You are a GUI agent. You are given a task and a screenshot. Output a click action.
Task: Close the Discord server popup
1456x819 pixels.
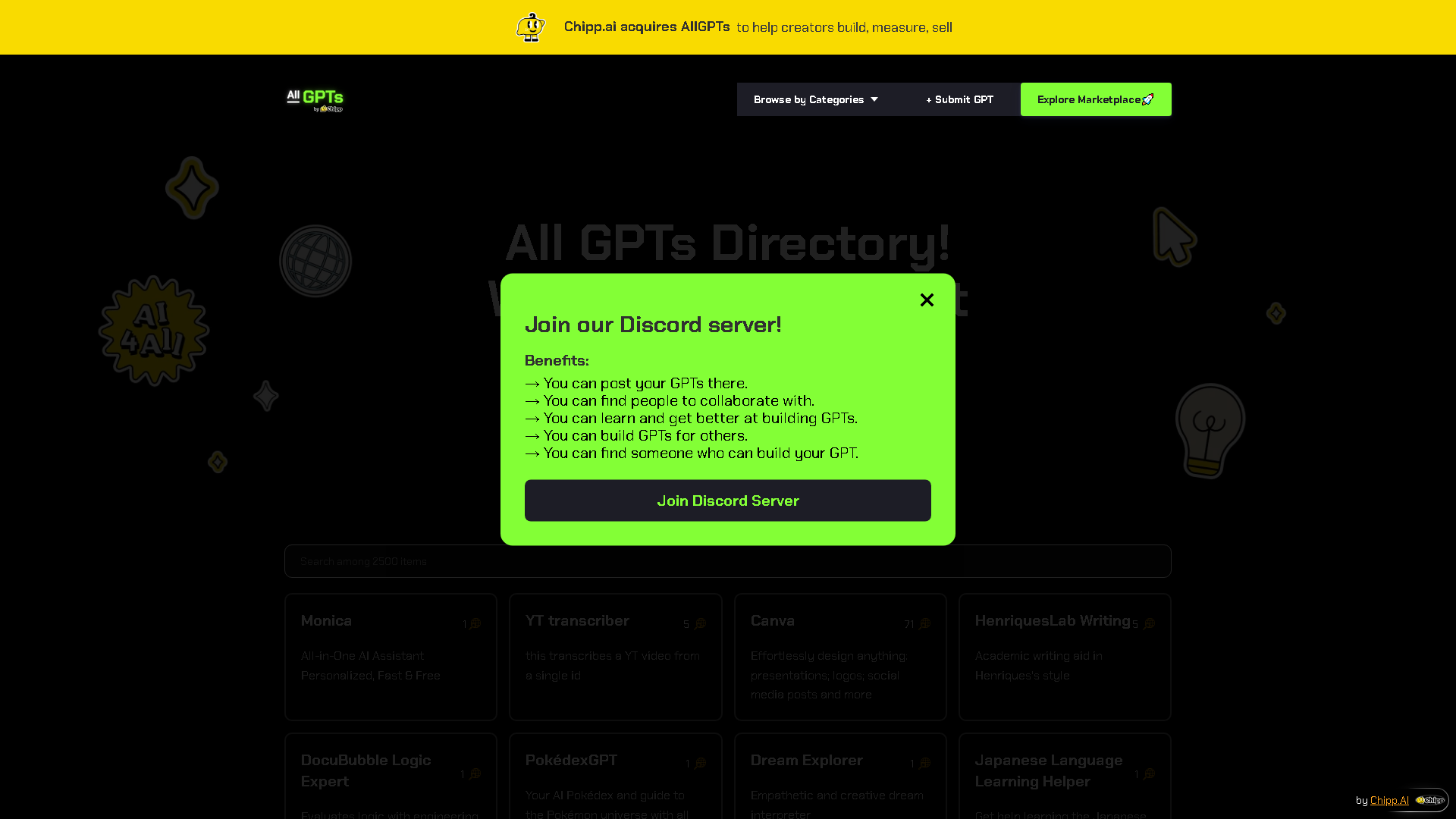(x=927, y=300)
